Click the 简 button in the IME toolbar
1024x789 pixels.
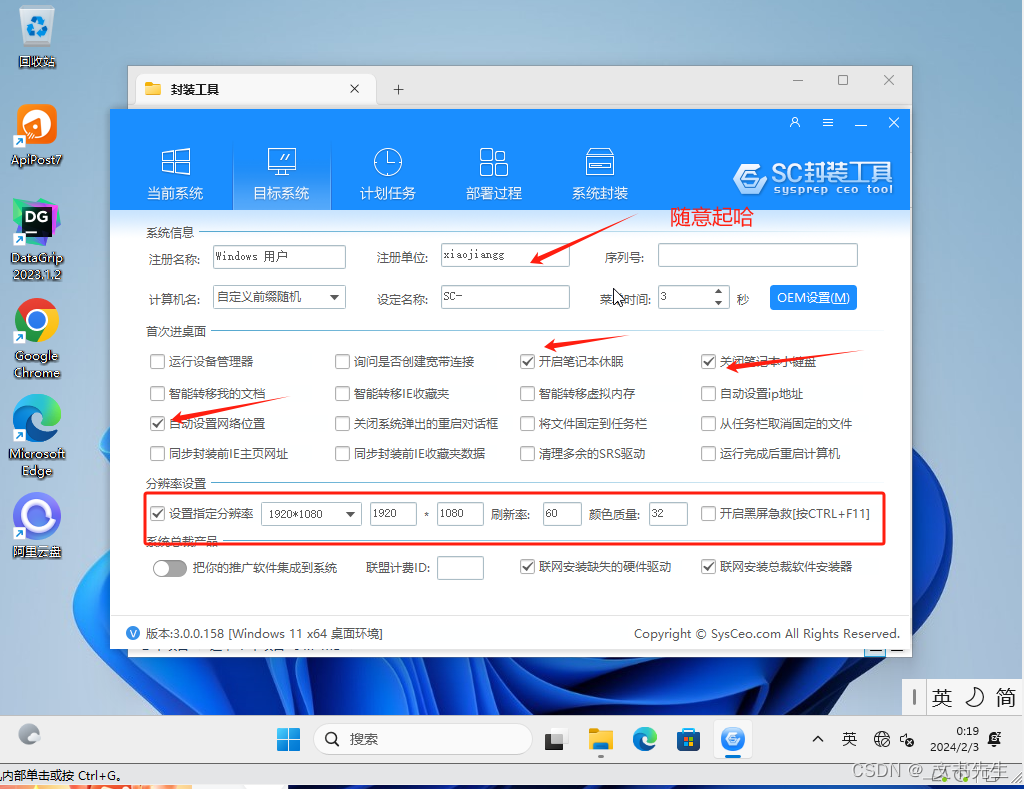[1005, 698]
